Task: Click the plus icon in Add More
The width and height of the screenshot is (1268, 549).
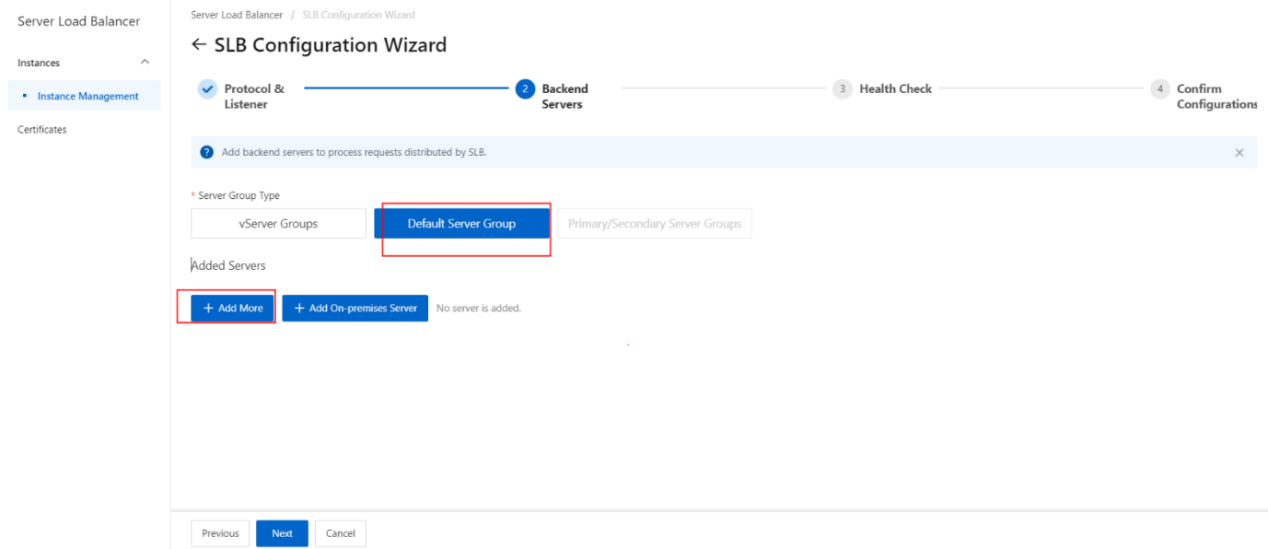Action: 208,308
